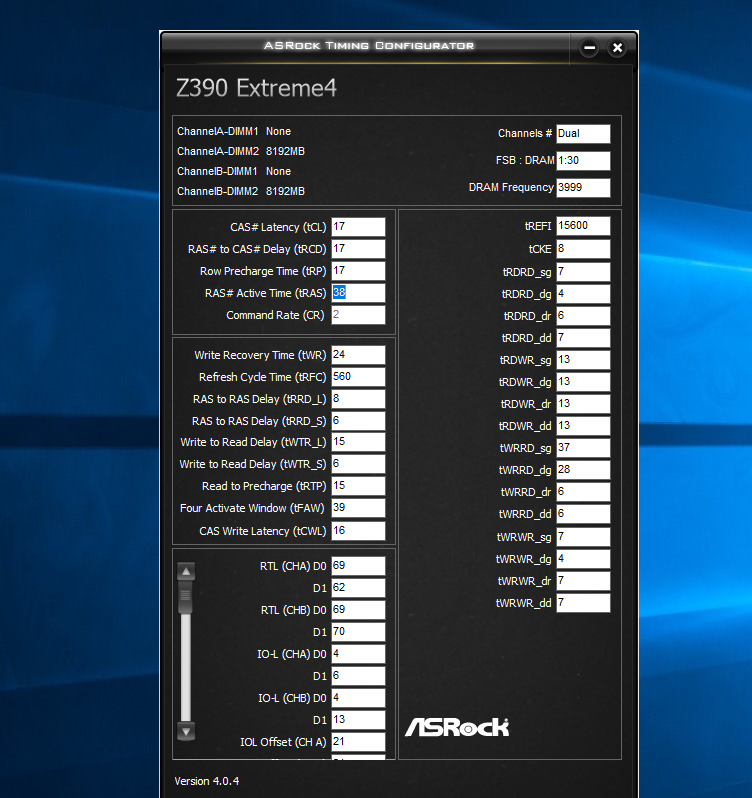This screenshot has width=752, height=798.
Task: Close the ASRock Timing Configurator window
Action: [617, 48]
